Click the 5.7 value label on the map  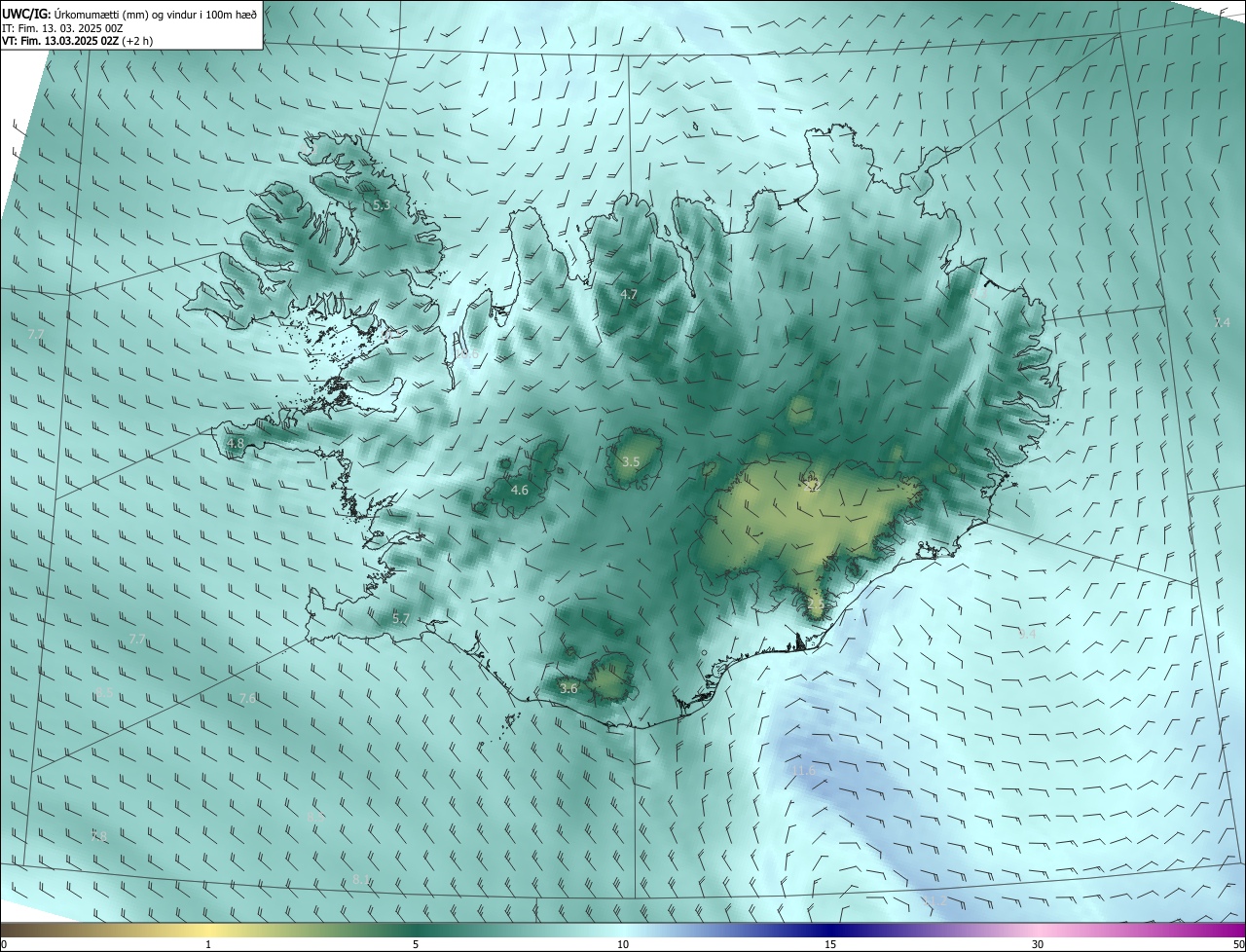[400, 618]
